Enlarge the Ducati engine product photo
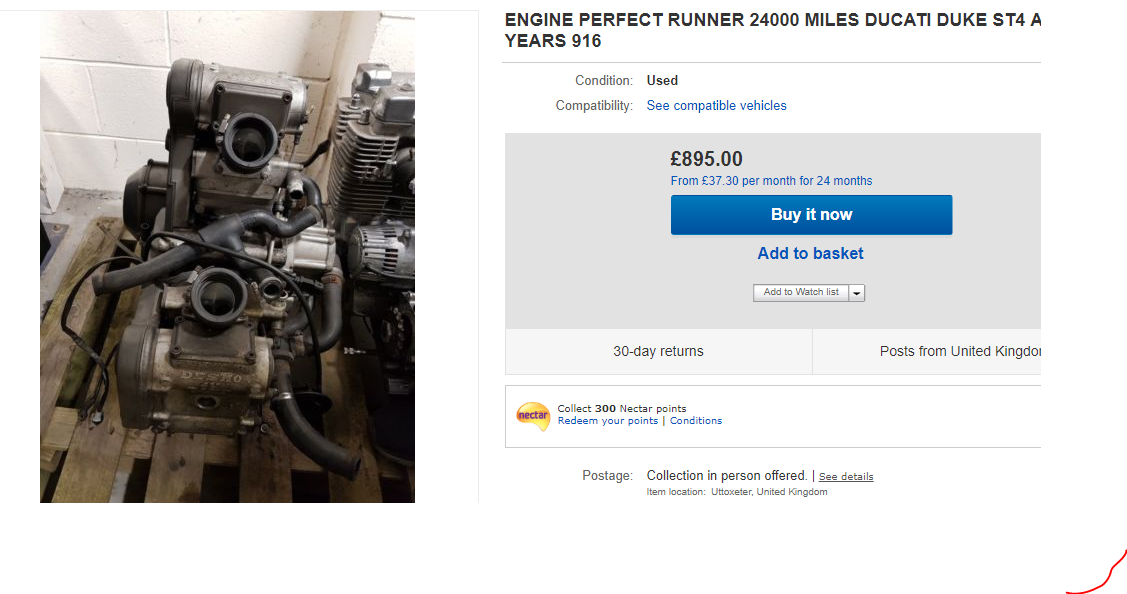 (x=227, y=257)
